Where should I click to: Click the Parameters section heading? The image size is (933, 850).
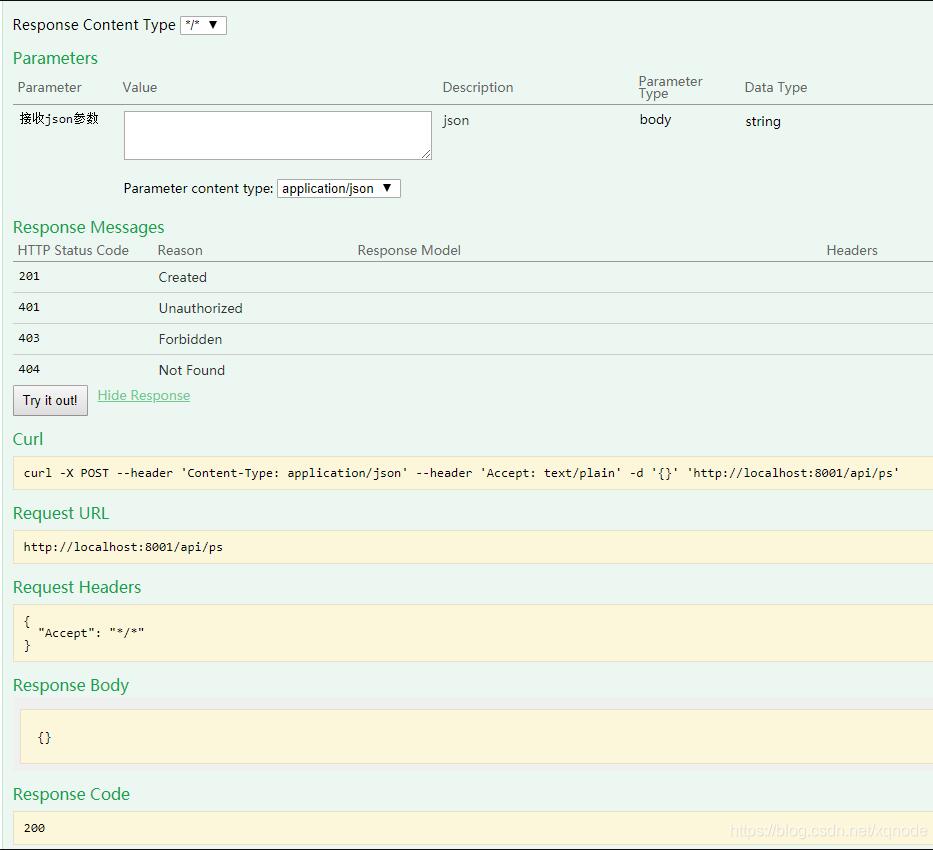55,58
